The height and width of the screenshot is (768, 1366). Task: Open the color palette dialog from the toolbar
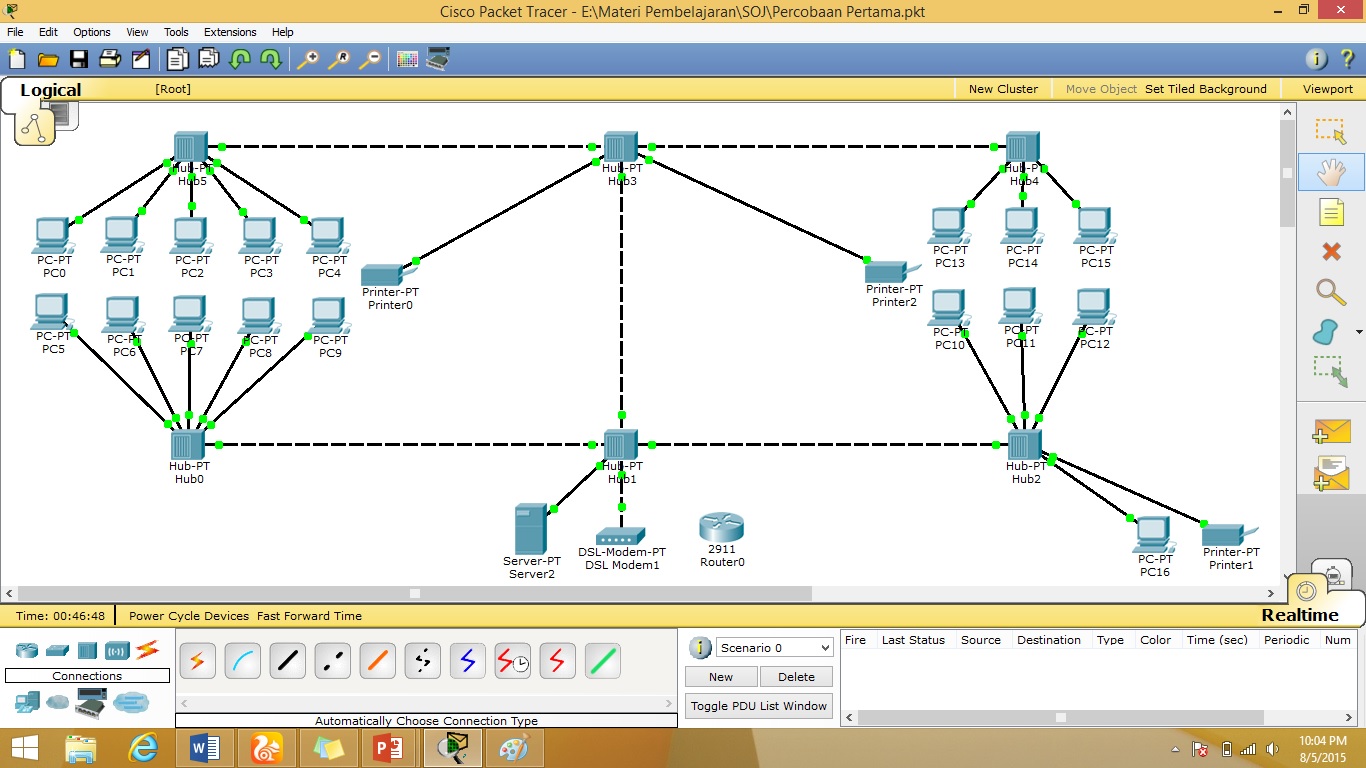click(406, 59)
